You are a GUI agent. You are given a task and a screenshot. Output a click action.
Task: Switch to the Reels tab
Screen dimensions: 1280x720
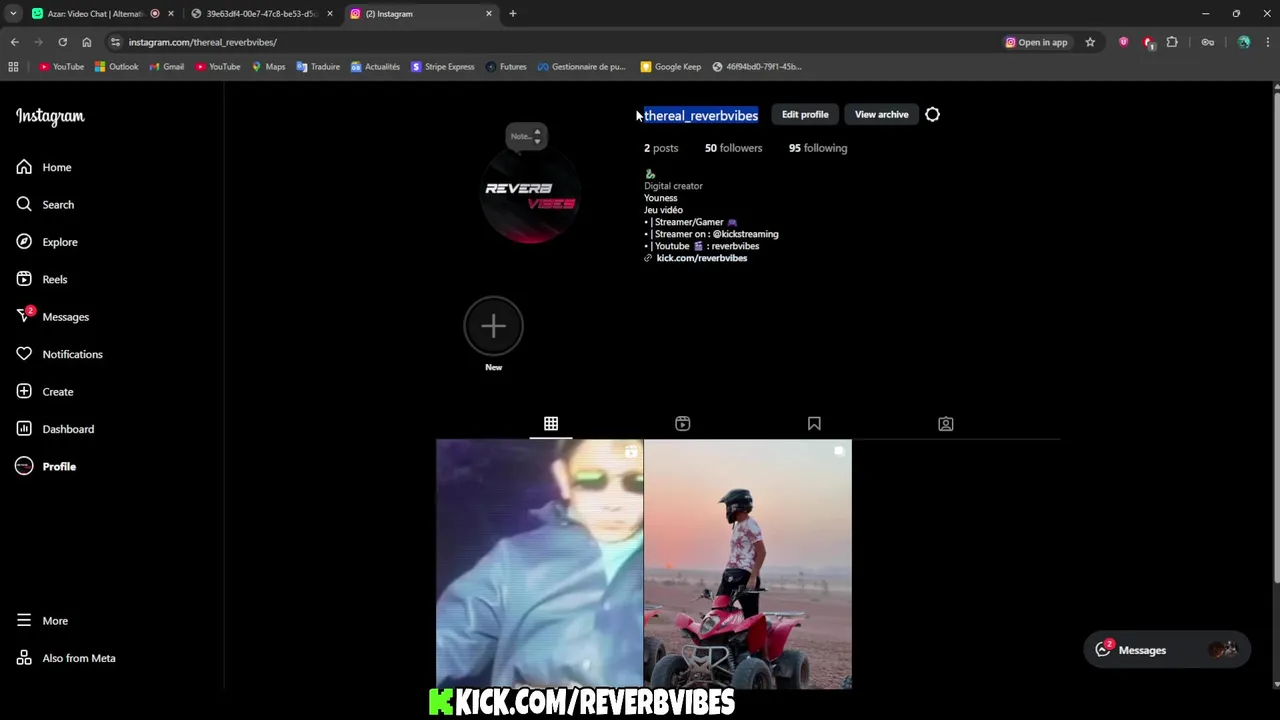pos(682,424)
